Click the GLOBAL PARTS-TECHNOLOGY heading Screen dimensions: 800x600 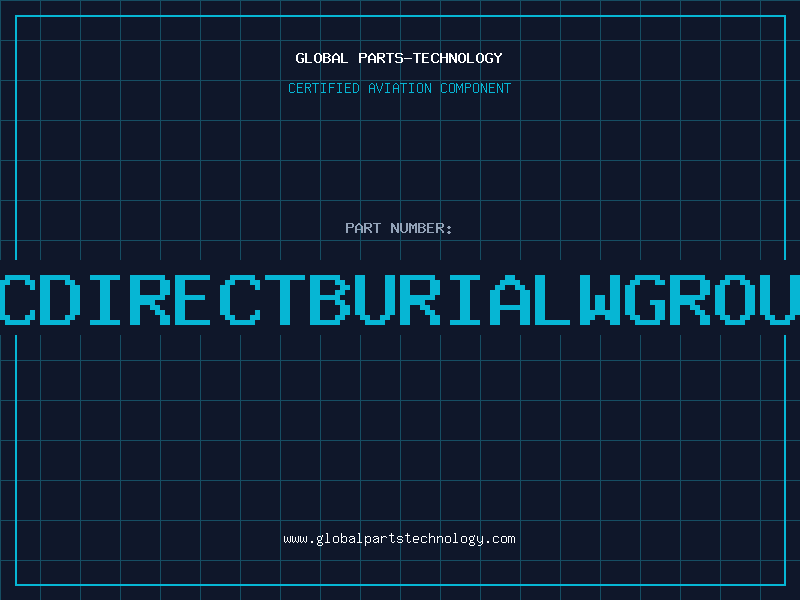tap(399, 58)
